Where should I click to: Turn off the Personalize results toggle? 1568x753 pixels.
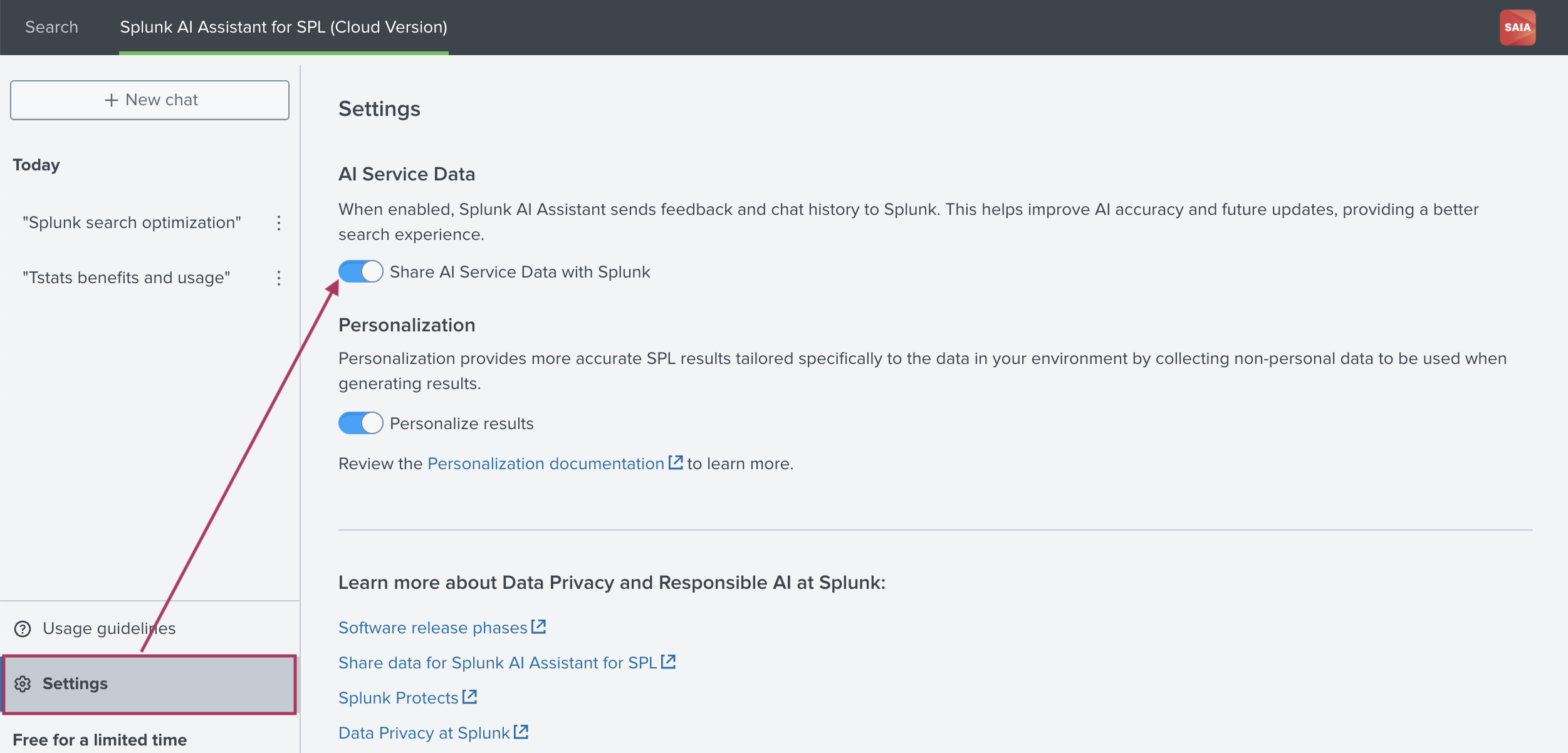[x=360, y=423]
